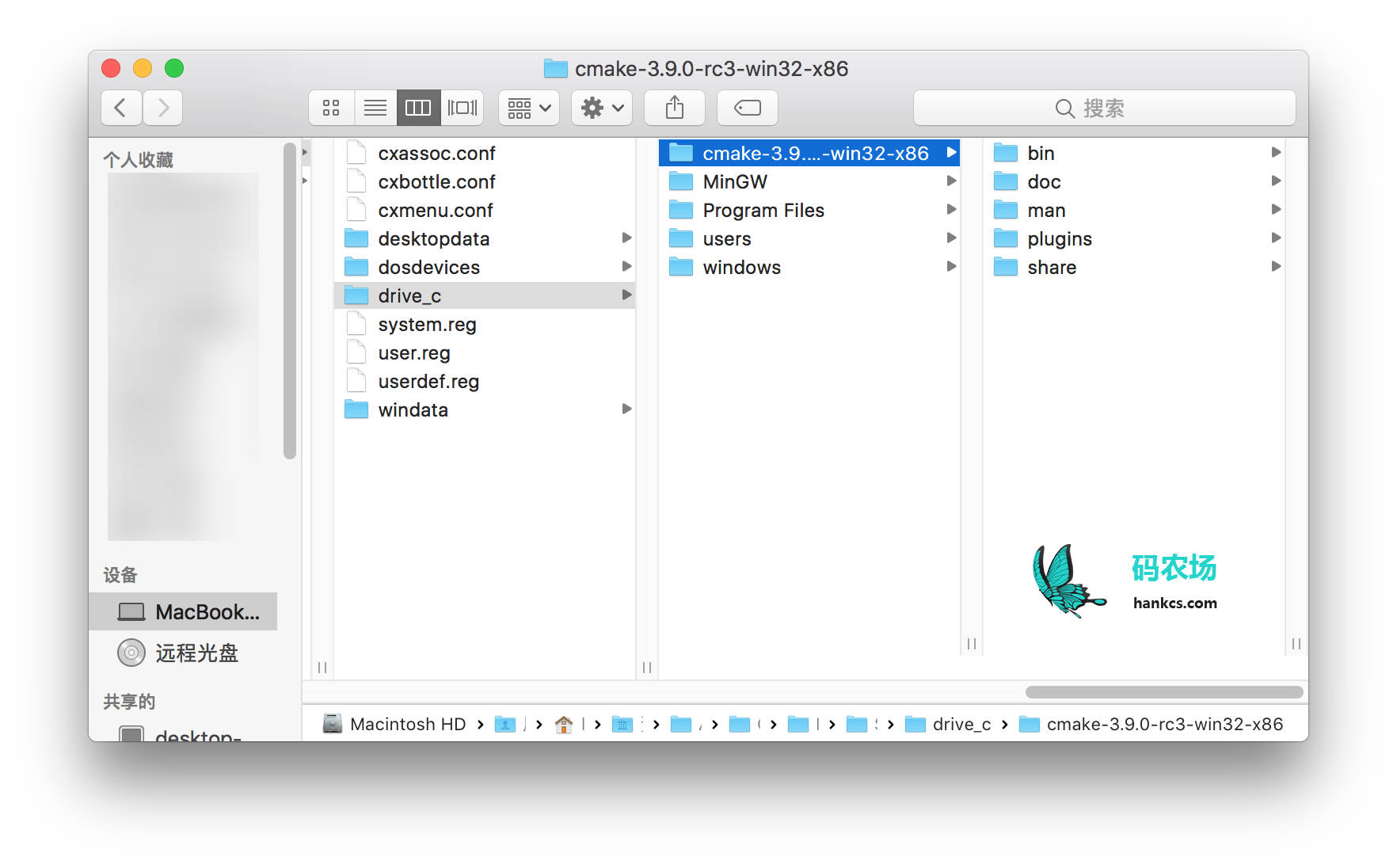This screenshot has height=868, width=1397.
Task: Click the bin folder icon
Action: coord(1006,153)
